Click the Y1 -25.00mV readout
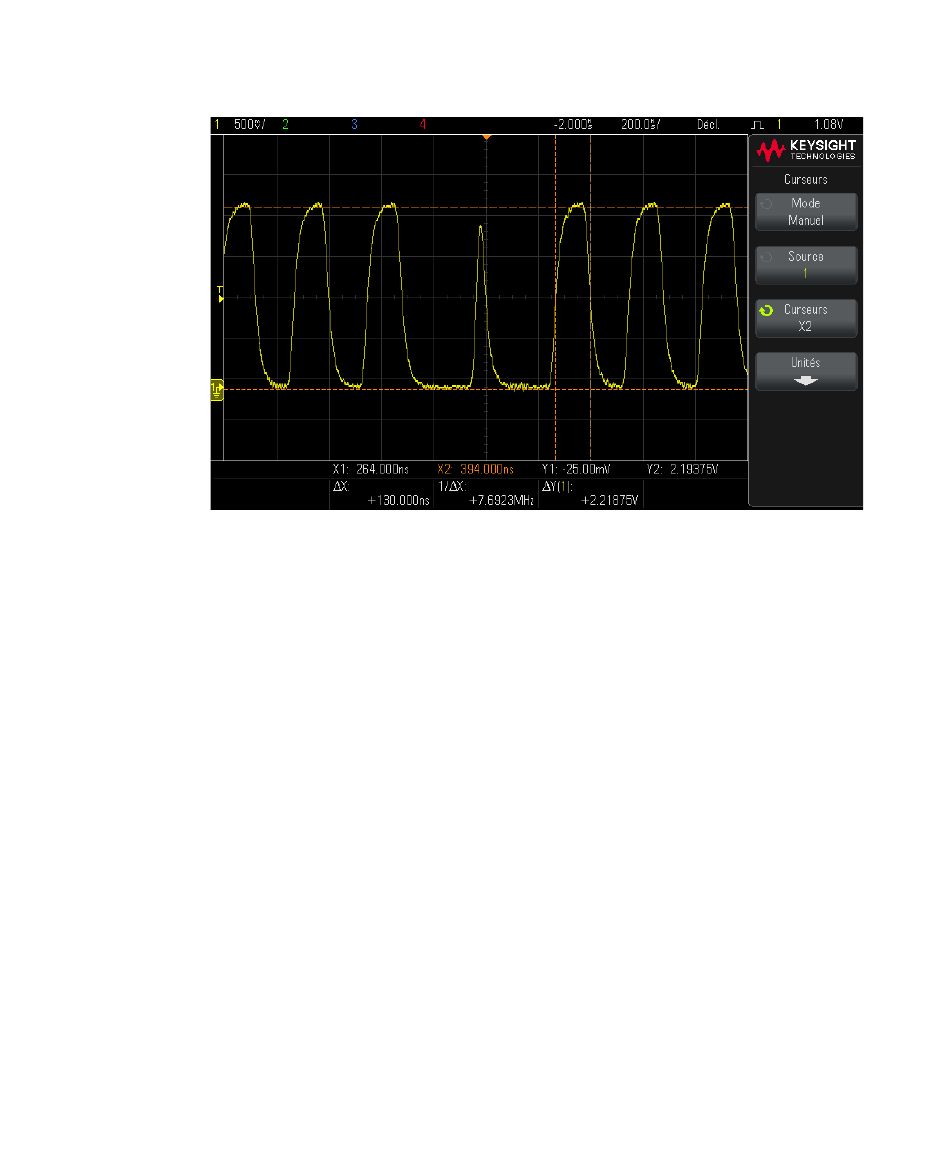 click(576, 470)
